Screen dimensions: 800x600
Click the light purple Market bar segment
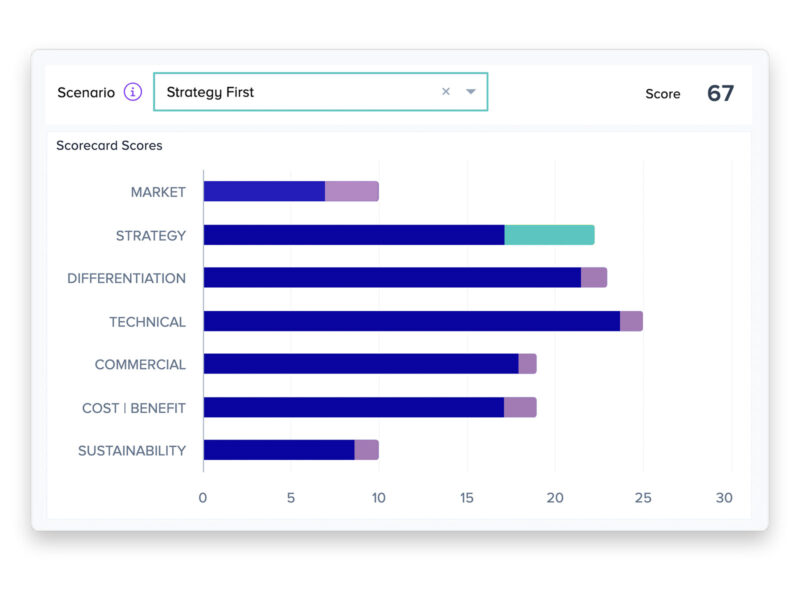352,191
